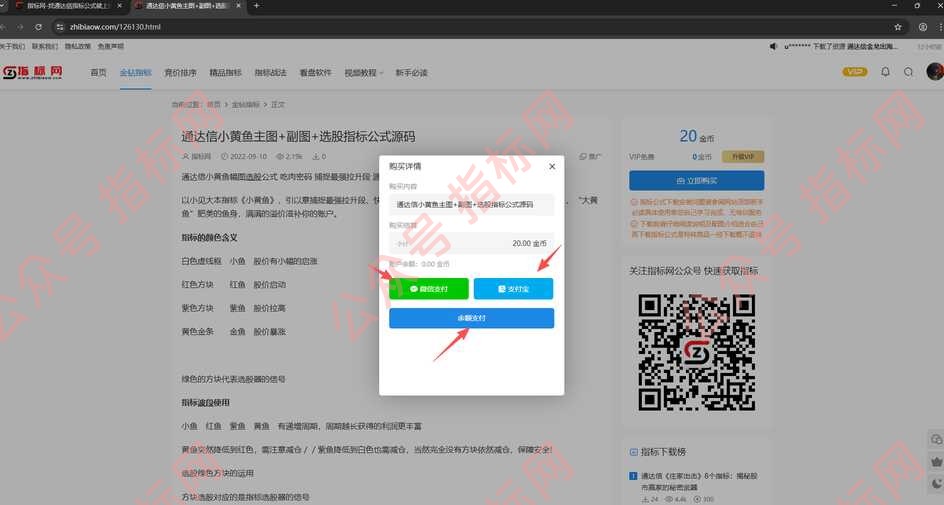Open 新手必读 navigation link
This screenshot has height=505, width=944.
[411, 73]
